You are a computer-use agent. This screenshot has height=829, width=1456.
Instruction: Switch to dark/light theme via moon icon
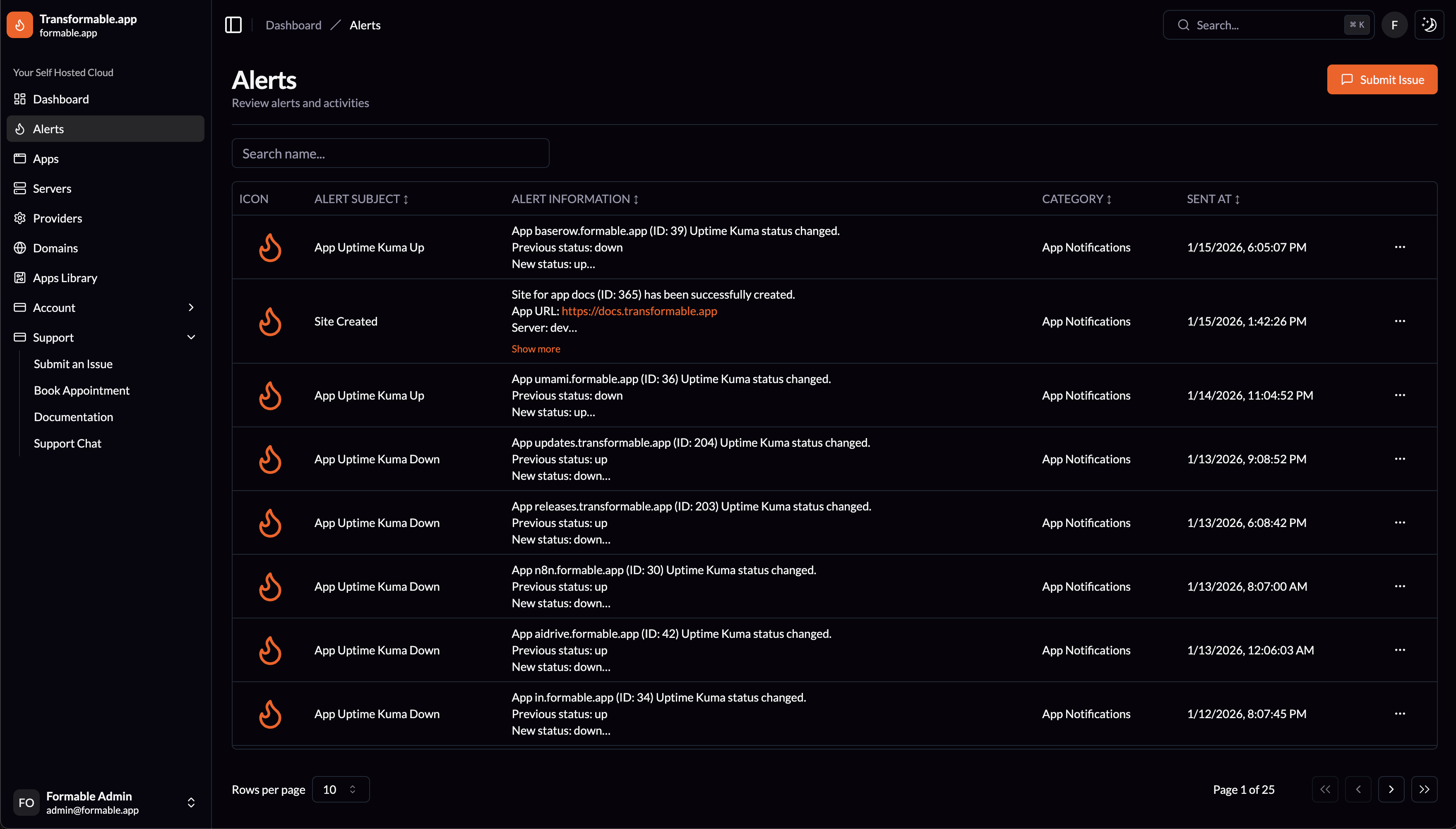1429,24
